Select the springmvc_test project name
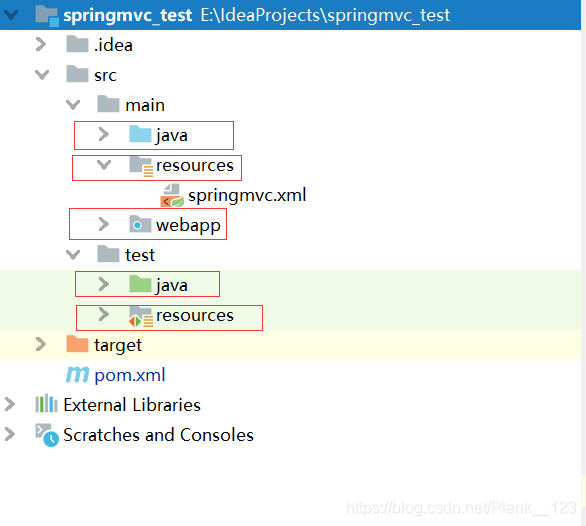The image size is (586, 526). point(127,16)
